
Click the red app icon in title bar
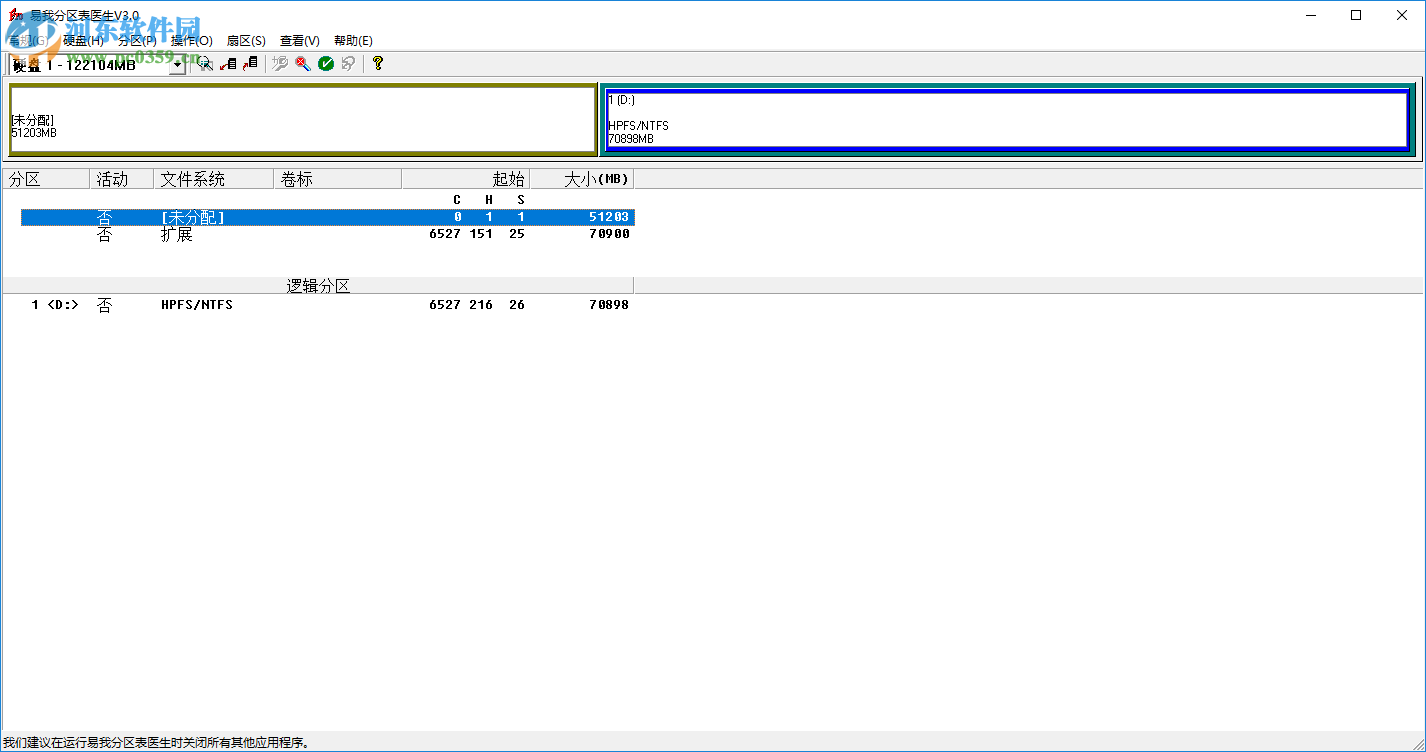click(15, 15)
